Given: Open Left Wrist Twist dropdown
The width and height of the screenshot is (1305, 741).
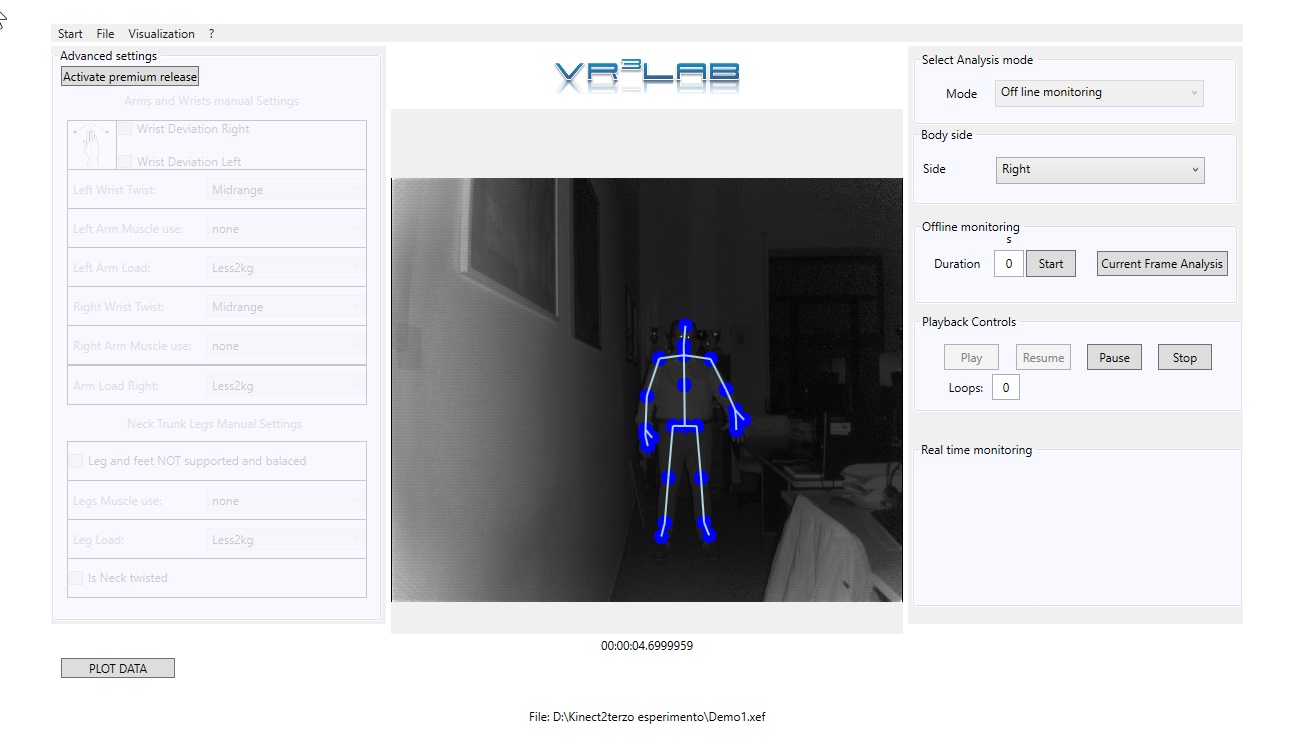Looking at the screenshot, I should point(285,190).
